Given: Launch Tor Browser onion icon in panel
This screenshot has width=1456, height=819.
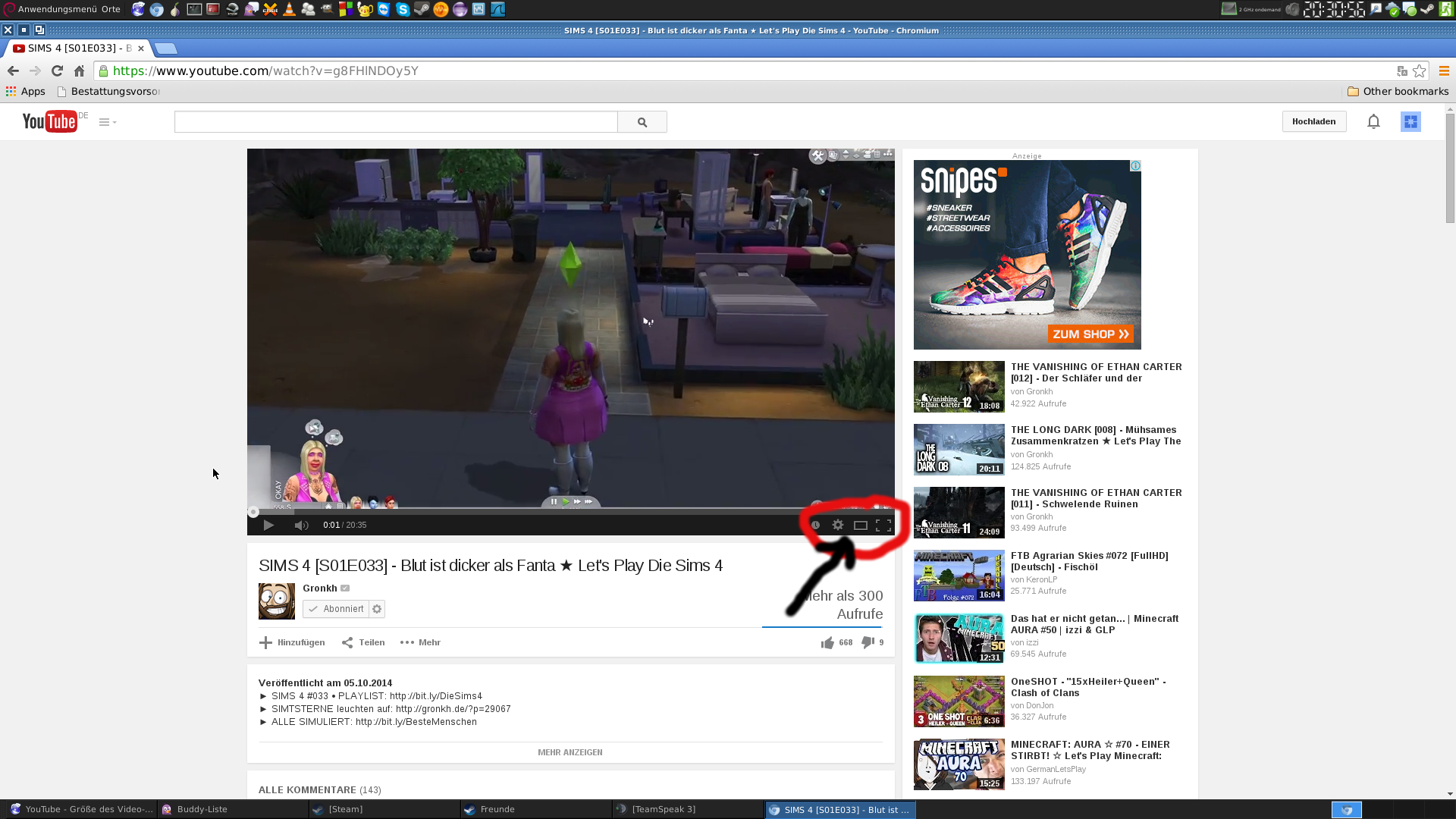Looking at the screenshot, I should point(175,9).
